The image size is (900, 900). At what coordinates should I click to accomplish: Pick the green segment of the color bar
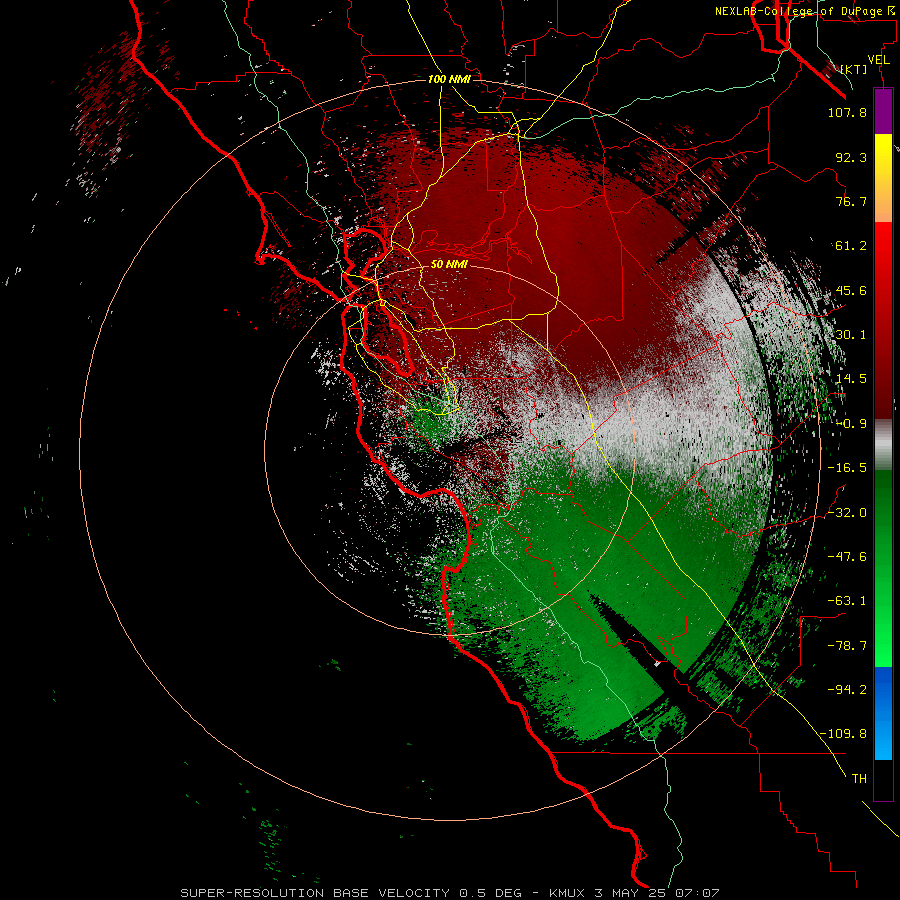pos(883,568)
